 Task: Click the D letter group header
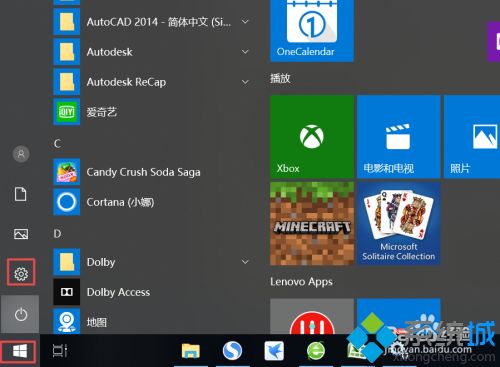[57, 234]
